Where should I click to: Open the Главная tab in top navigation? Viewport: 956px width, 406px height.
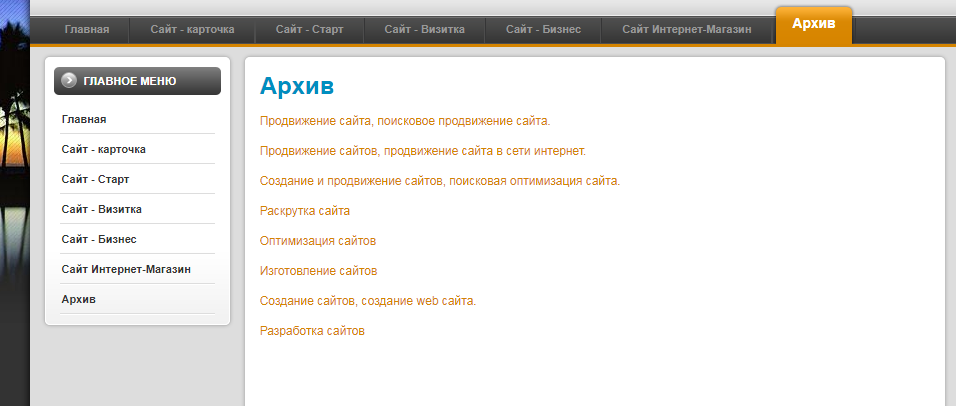coord(87,30)
